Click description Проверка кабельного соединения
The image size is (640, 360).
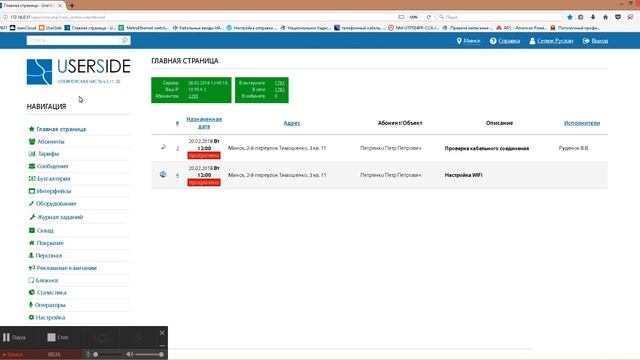tap(487, 148)
